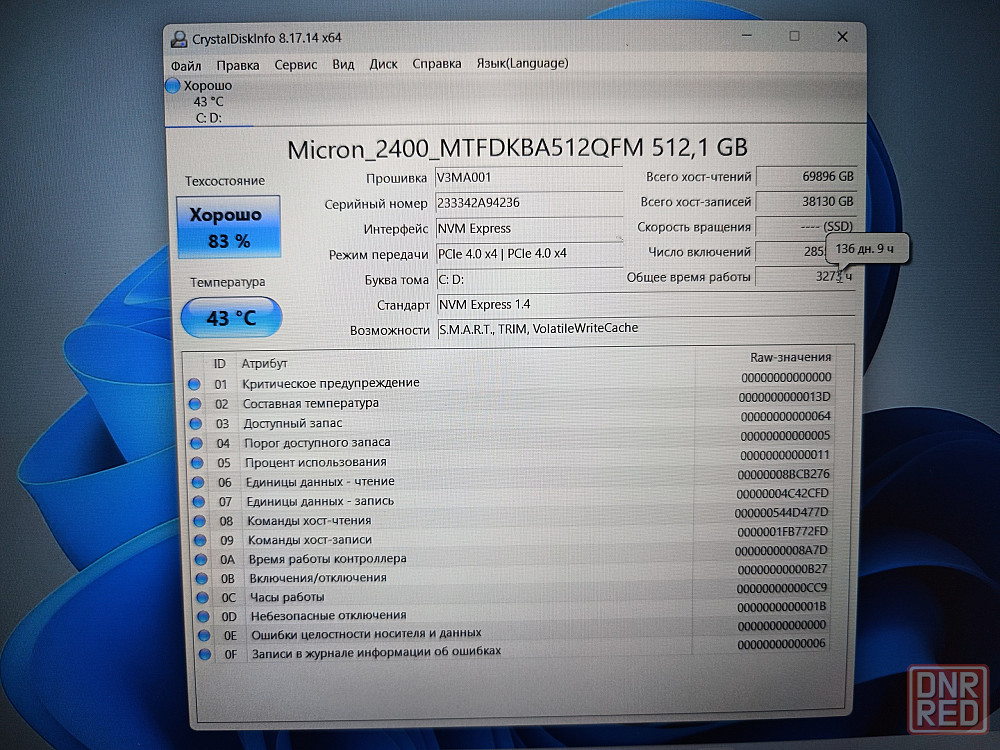Viewport: 1000px width, 750px height.
Task: Click the 43 °C temperature button
Action: (232, 318)
